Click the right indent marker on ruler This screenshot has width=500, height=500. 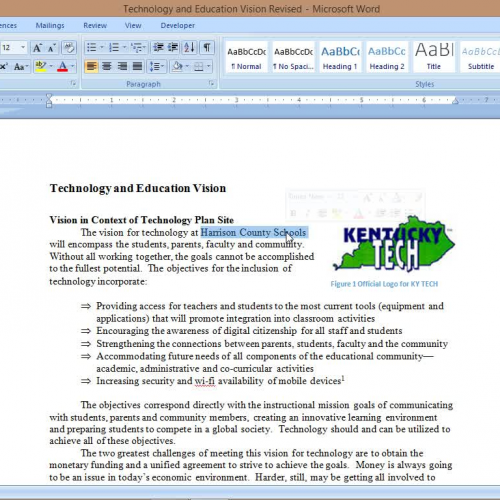click(x=455, y=101)
